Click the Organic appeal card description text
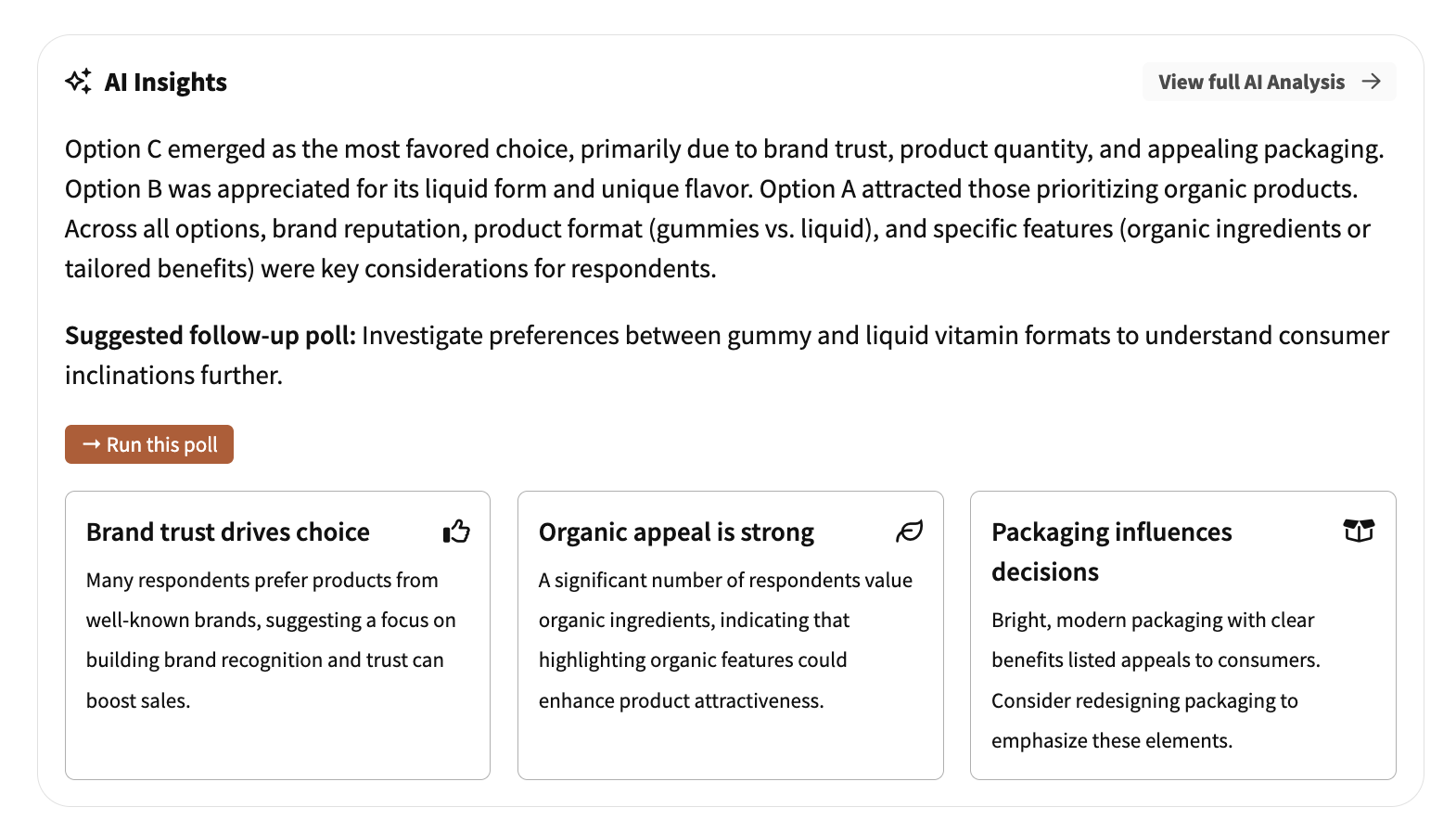The image size is (1456, 833). (x=724, y=640)
